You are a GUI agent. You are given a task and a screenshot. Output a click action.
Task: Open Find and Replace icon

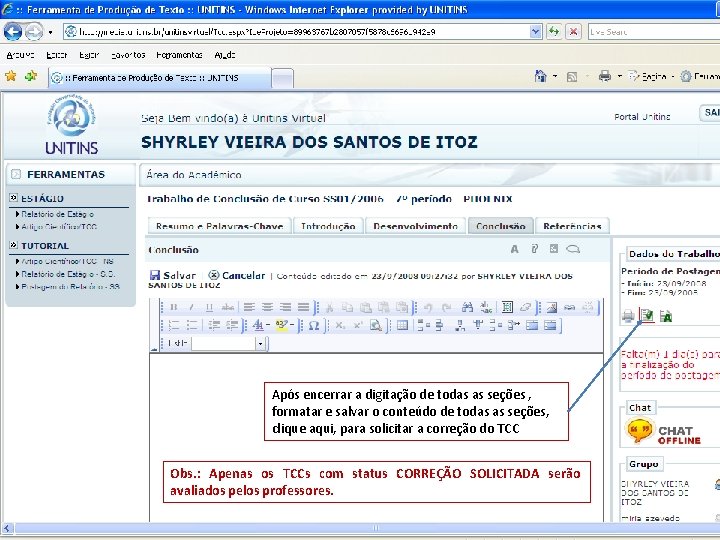pos(485,307)
